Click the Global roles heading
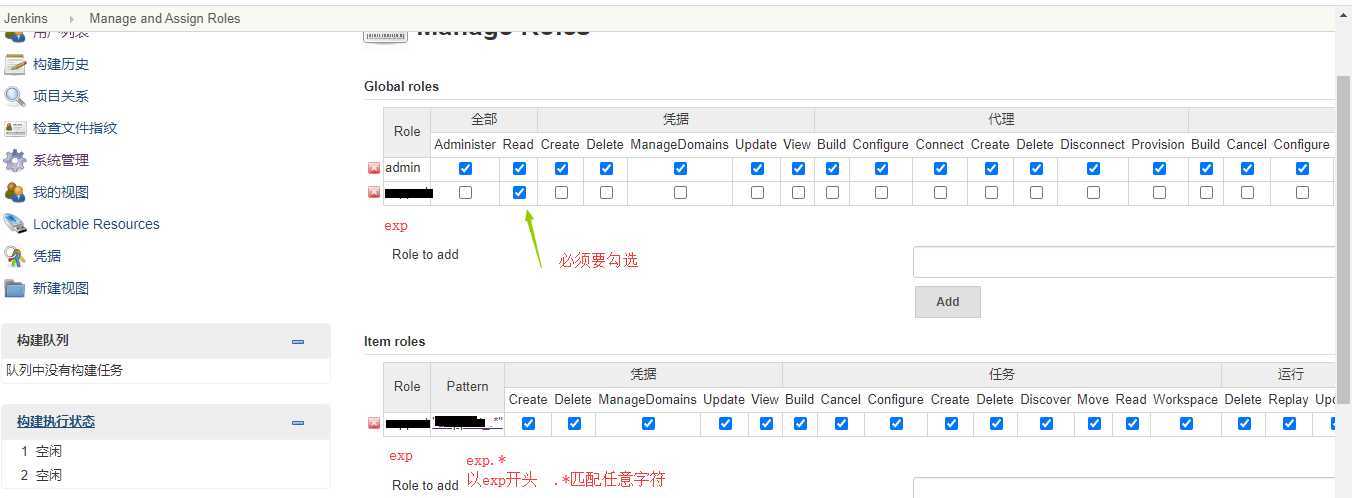The image size is (1352, 498). [x=401, y=87]
